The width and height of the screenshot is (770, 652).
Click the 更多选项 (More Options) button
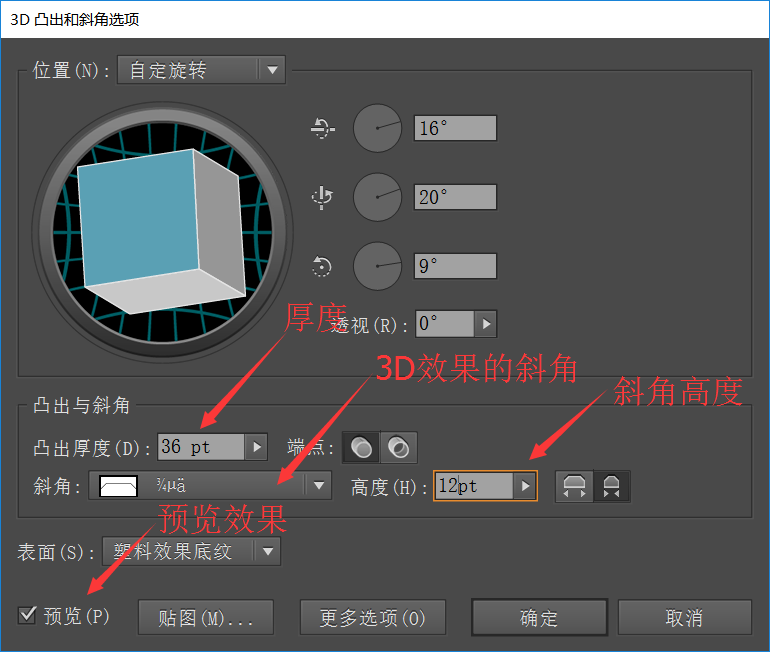[372, 618]
